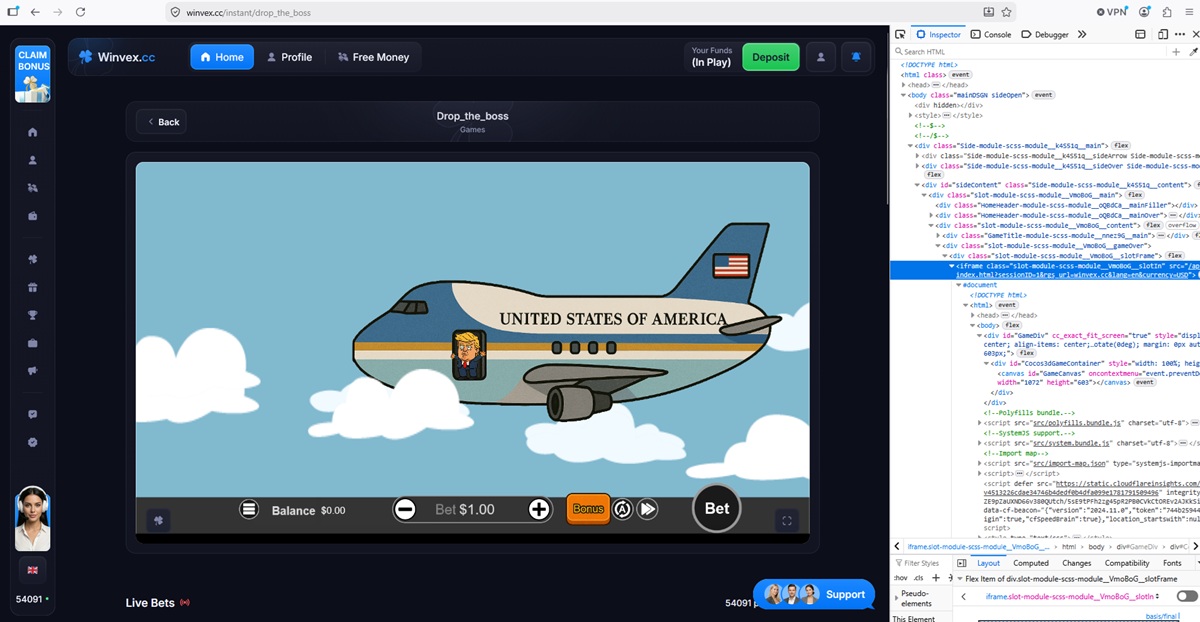
Task: Switch to the Debugger tab
Action: 1045,34
